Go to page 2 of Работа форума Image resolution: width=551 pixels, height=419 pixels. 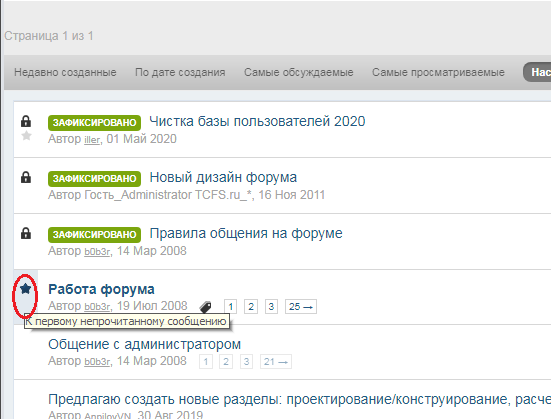point(251,307)
